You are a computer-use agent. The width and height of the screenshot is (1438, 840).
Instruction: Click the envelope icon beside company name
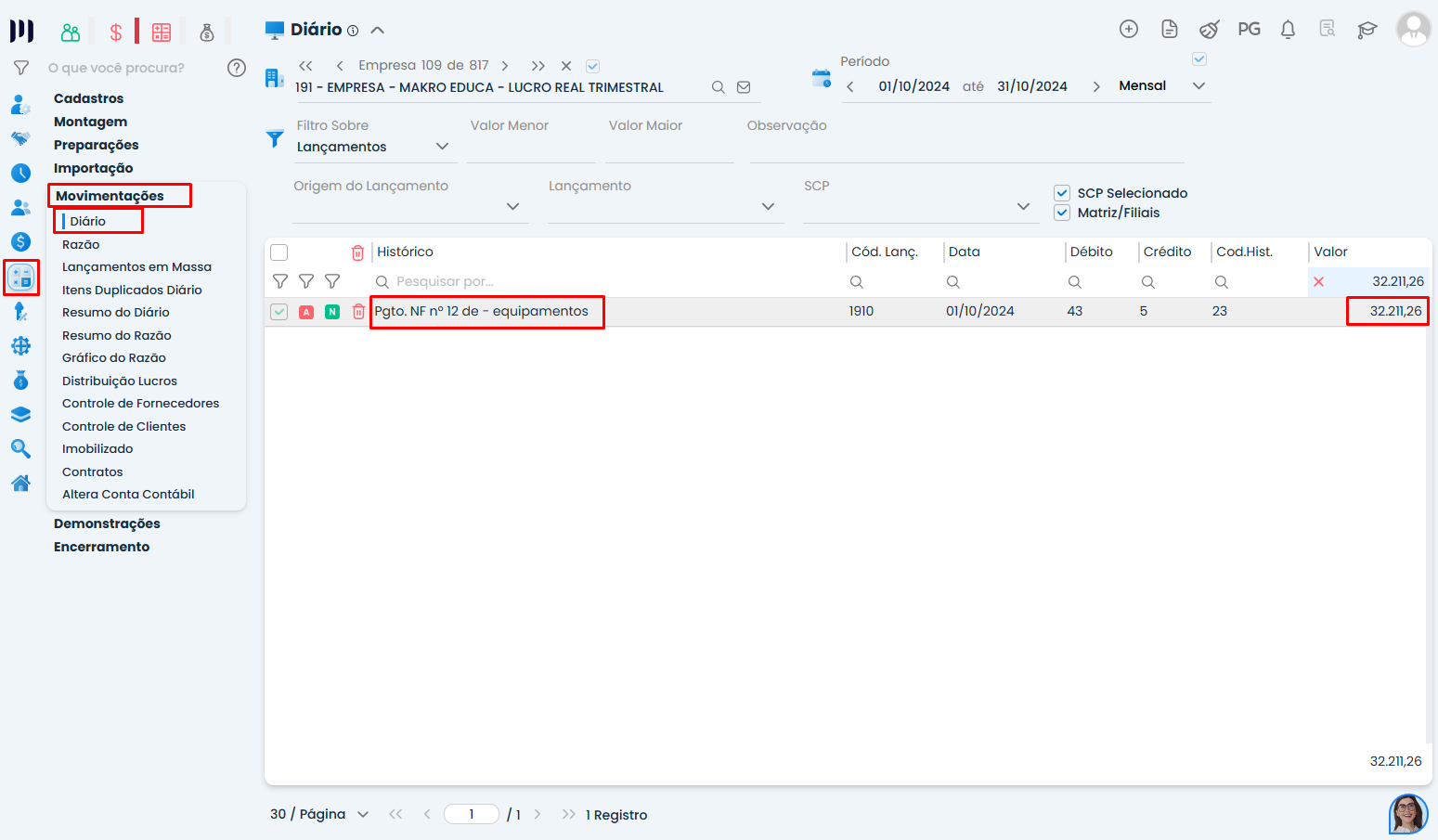pos(744,87)
